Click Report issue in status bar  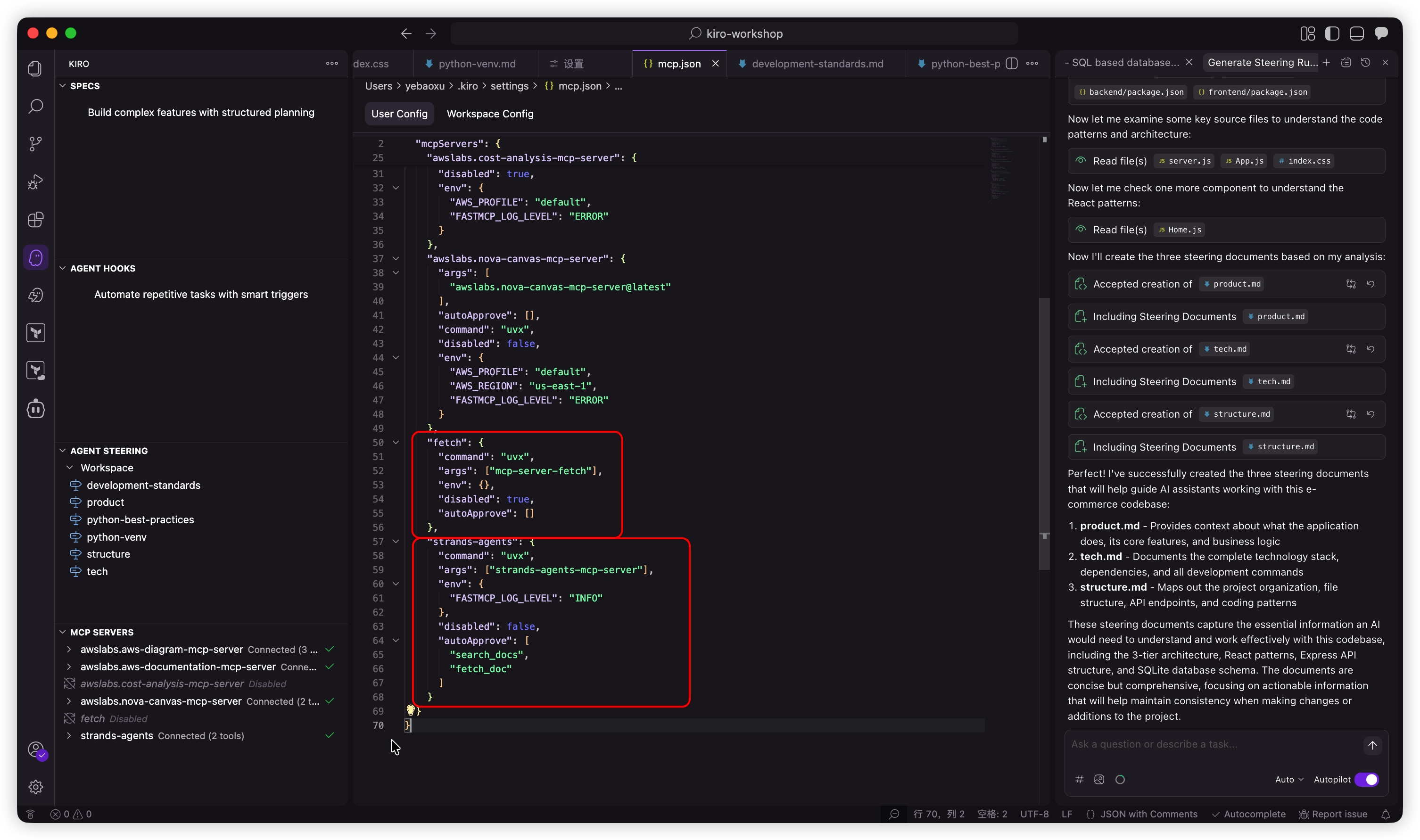tap(1332, 814)
